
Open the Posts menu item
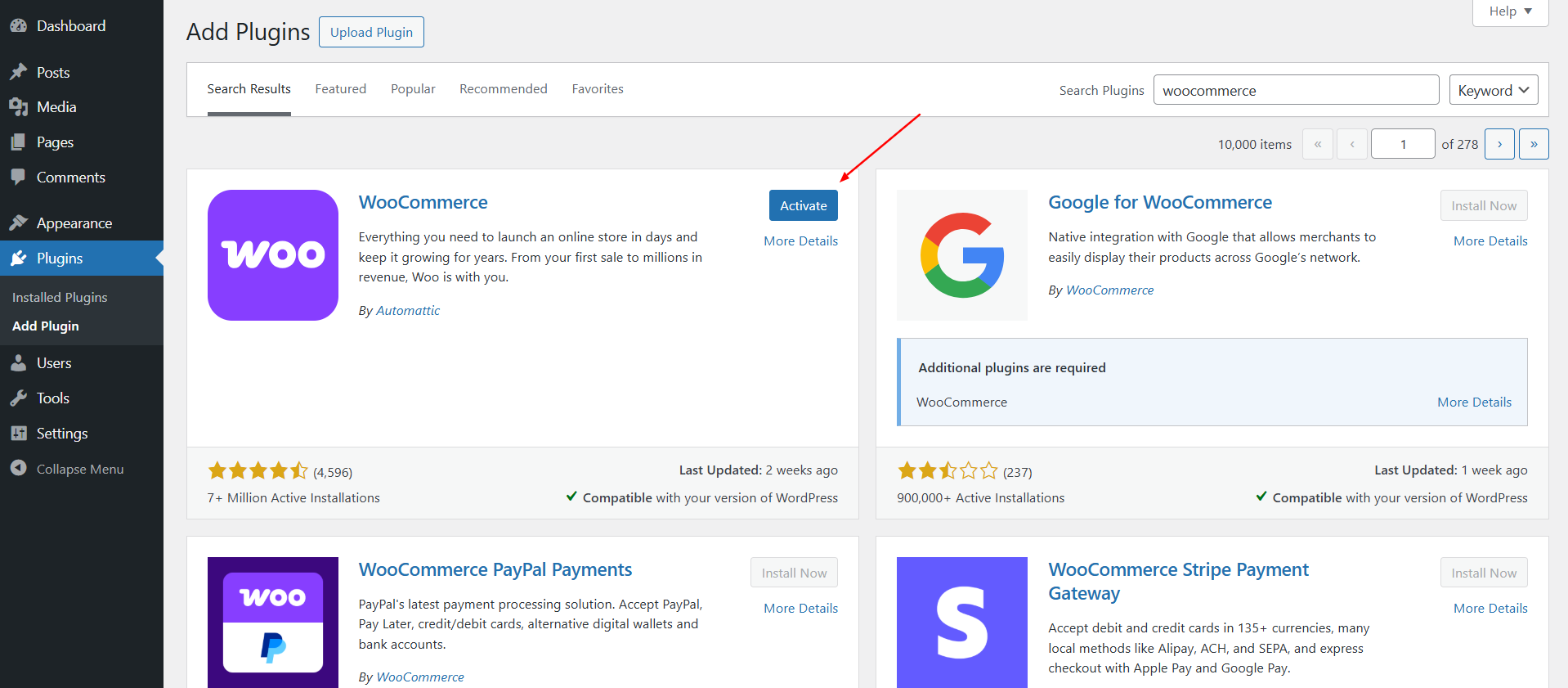coord(82,72)
